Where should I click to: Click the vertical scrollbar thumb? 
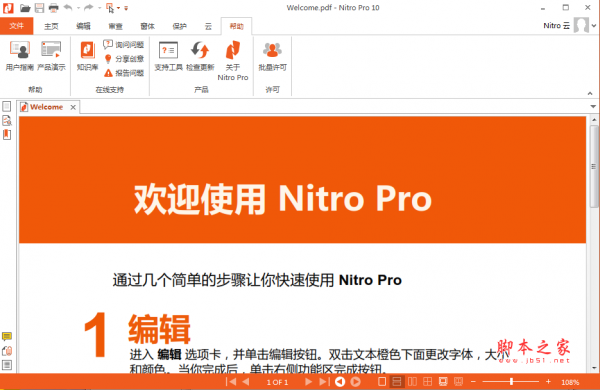click(594, 166)
